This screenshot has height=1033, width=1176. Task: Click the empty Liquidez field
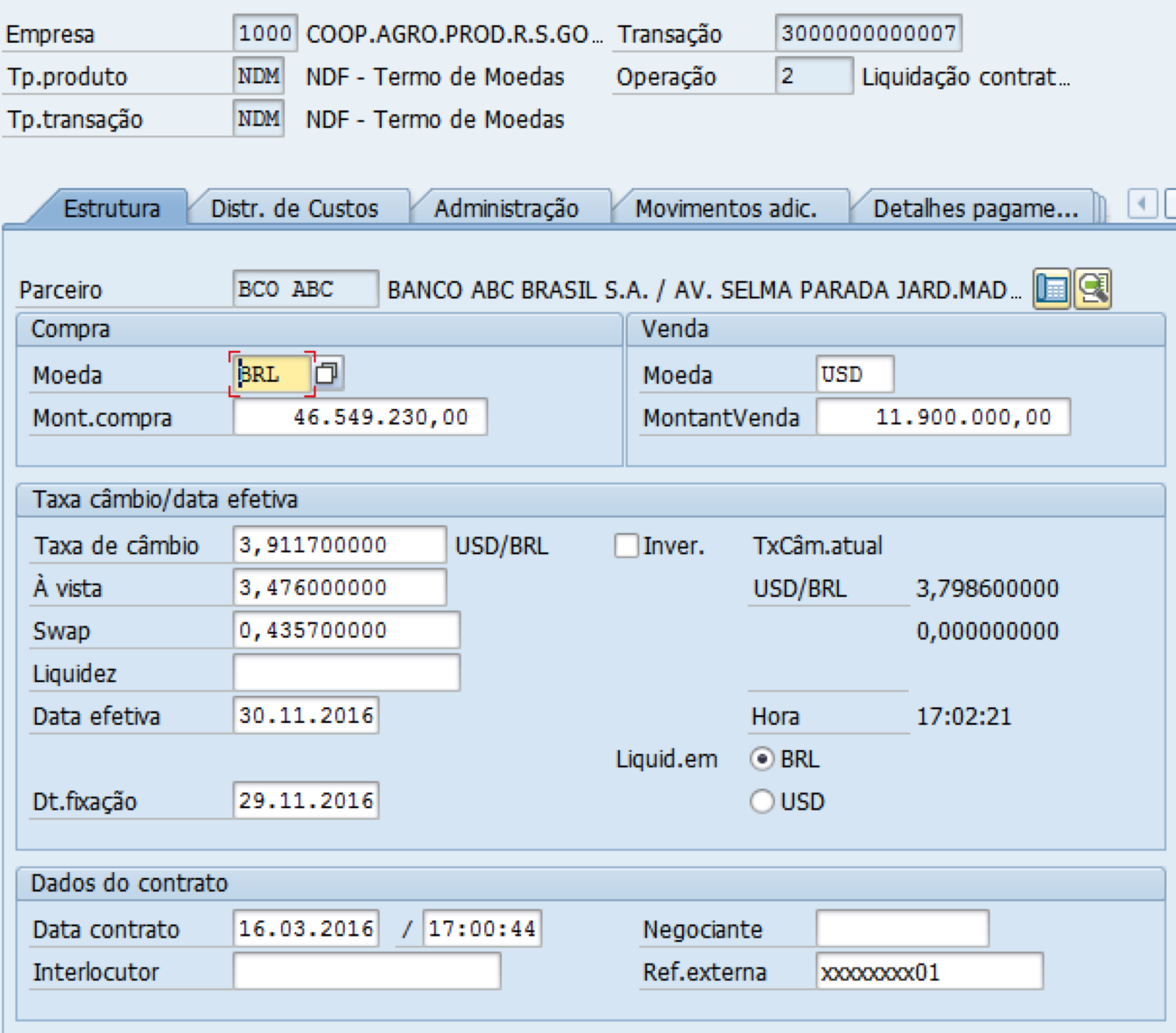pos(346,673)
